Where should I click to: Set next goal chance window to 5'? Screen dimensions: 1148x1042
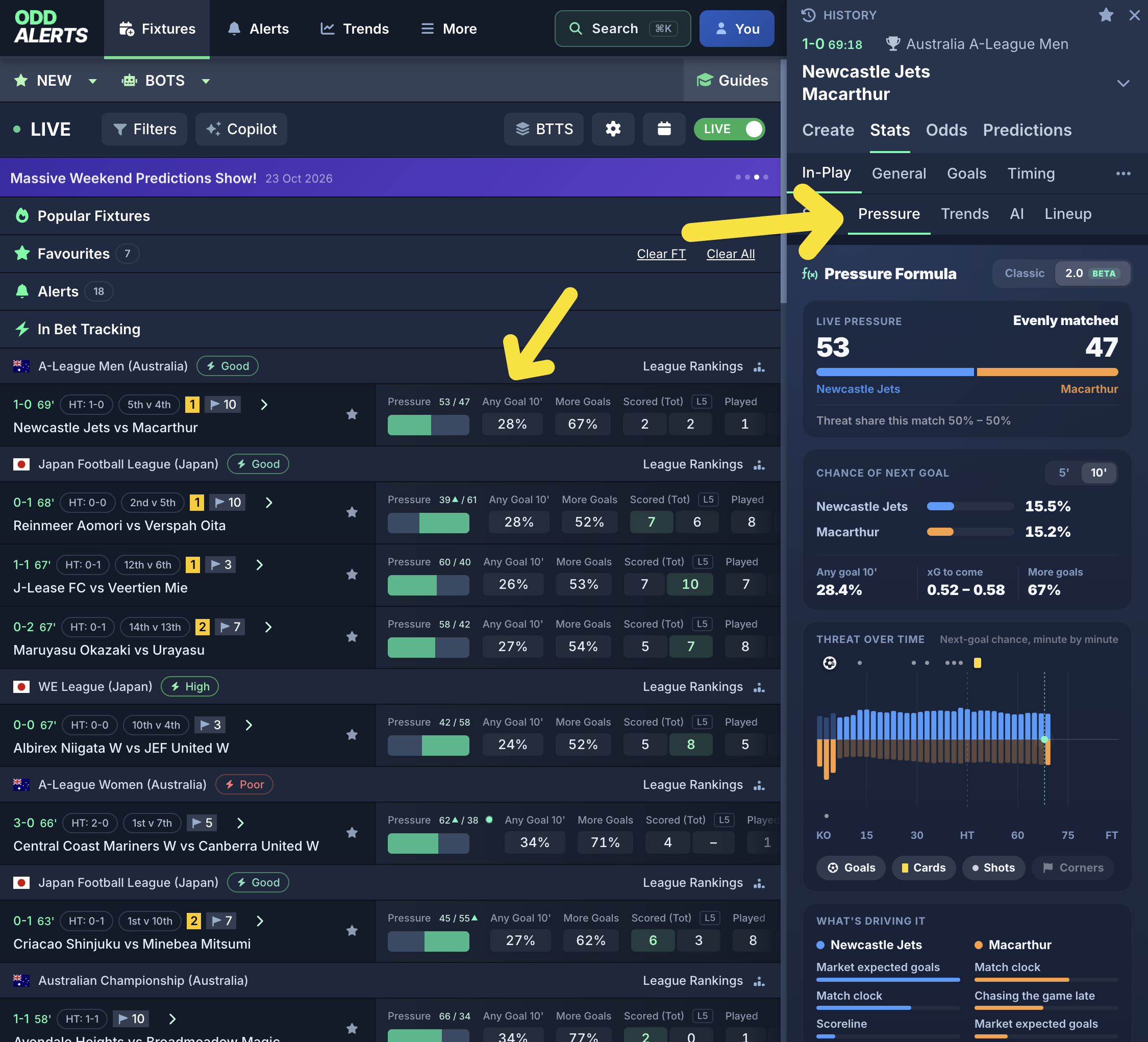pyautogui.click(x=1064, y=473)
